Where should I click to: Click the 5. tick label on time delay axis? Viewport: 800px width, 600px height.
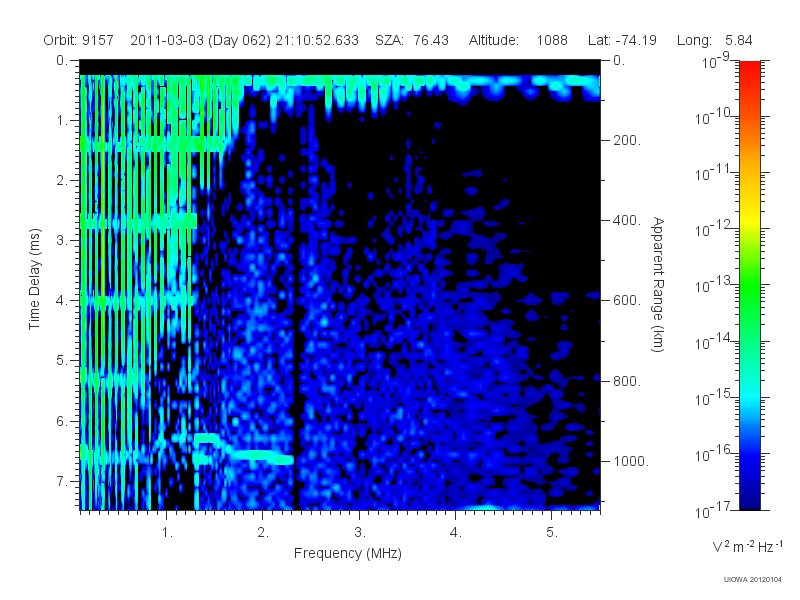pos(62,361)
